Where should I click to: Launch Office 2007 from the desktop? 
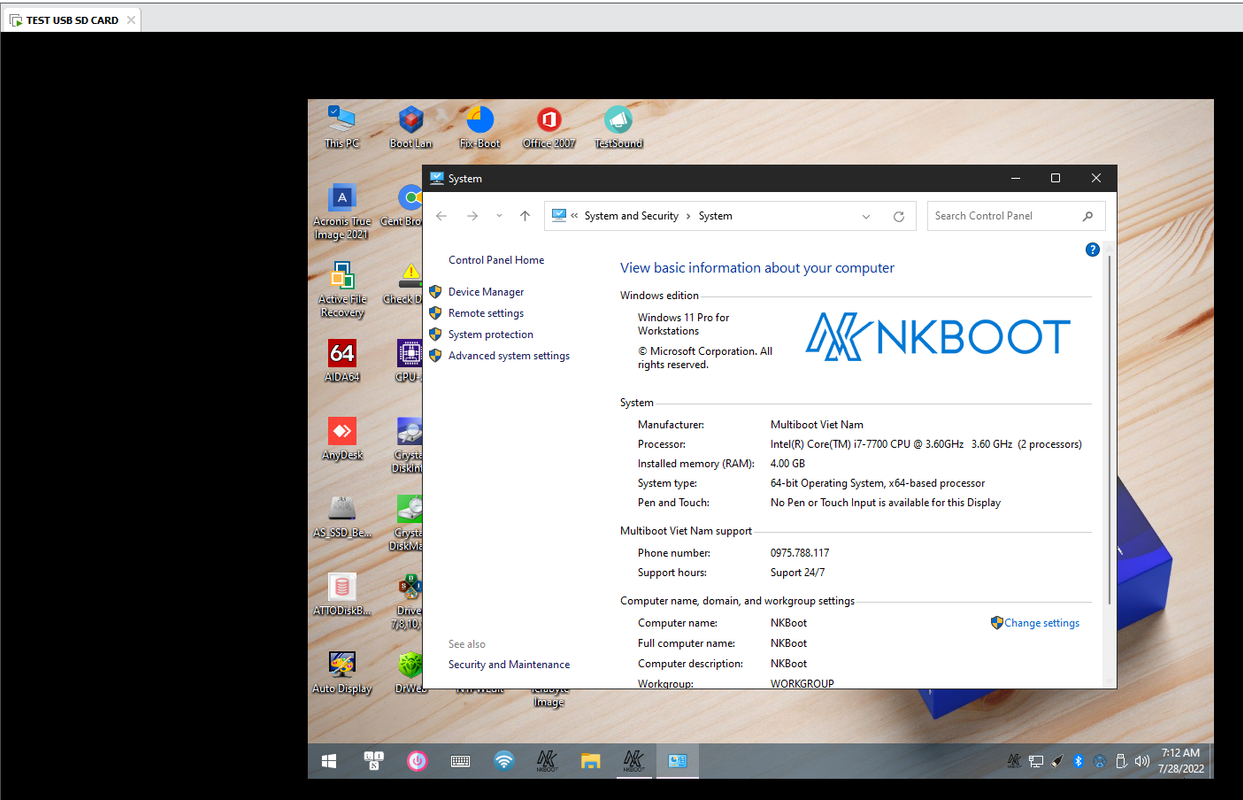point(549,127)
